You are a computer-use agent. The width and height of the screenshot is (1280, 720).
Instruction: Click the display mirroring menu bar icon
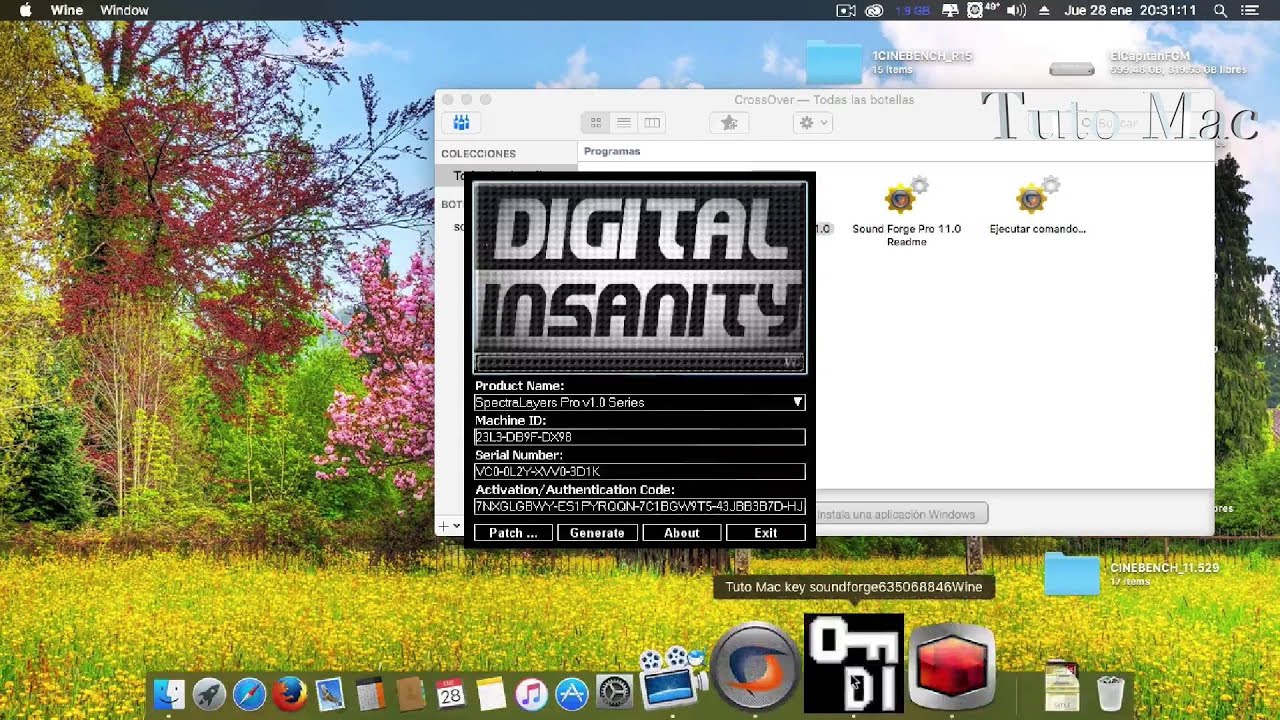[x=949, y=10]
